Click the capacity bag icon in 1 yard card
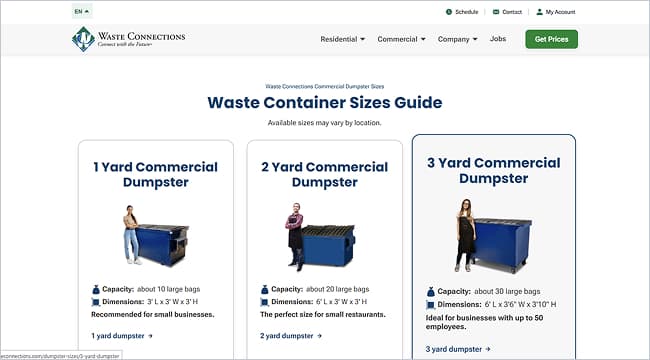650x360 pixels. click(96, 289)
